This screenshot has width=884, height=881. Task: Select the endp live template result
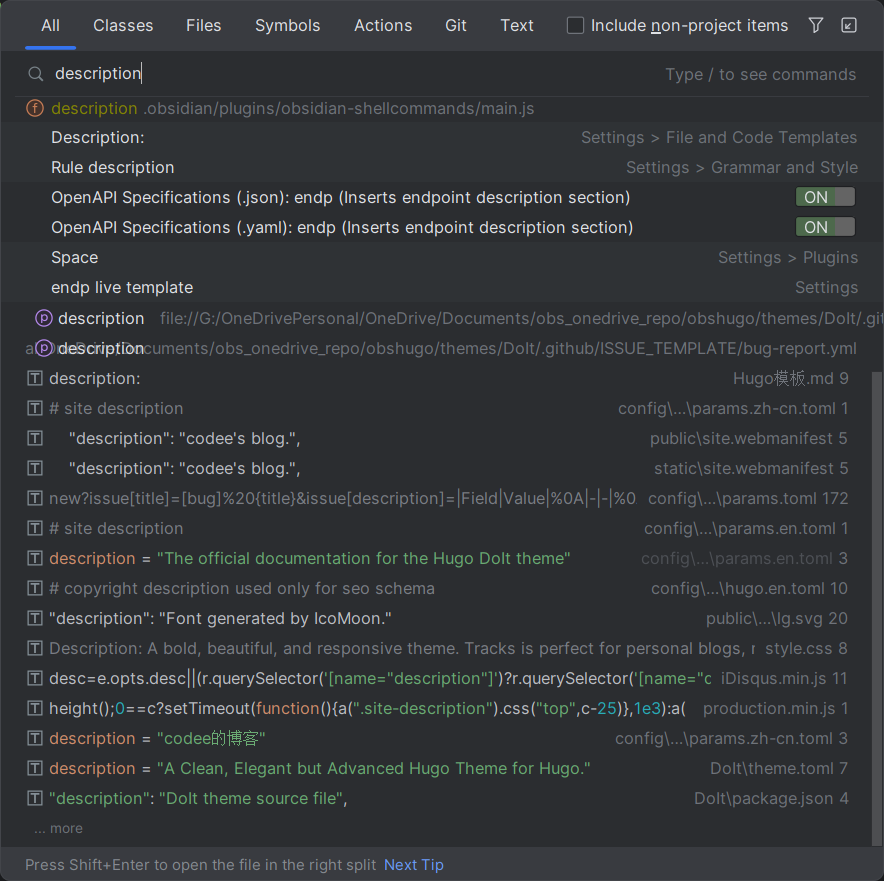pyautogui.click(x=122, y=287)
